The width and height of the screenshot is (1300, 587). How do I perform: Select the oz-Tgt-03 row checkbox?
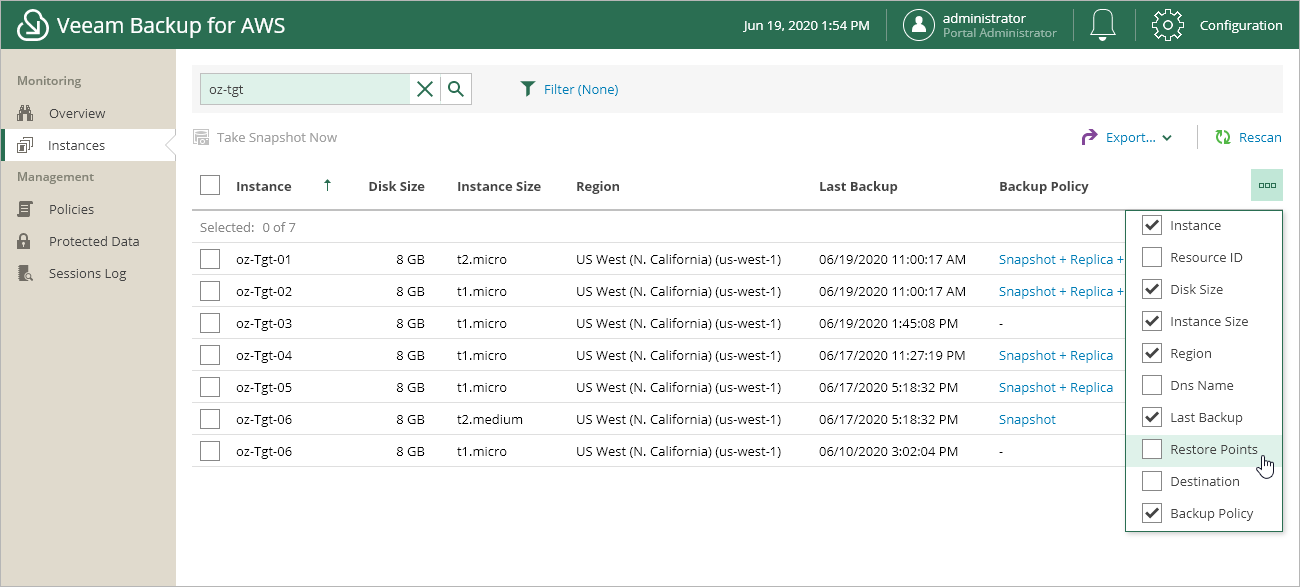click(x=210, y=323)
